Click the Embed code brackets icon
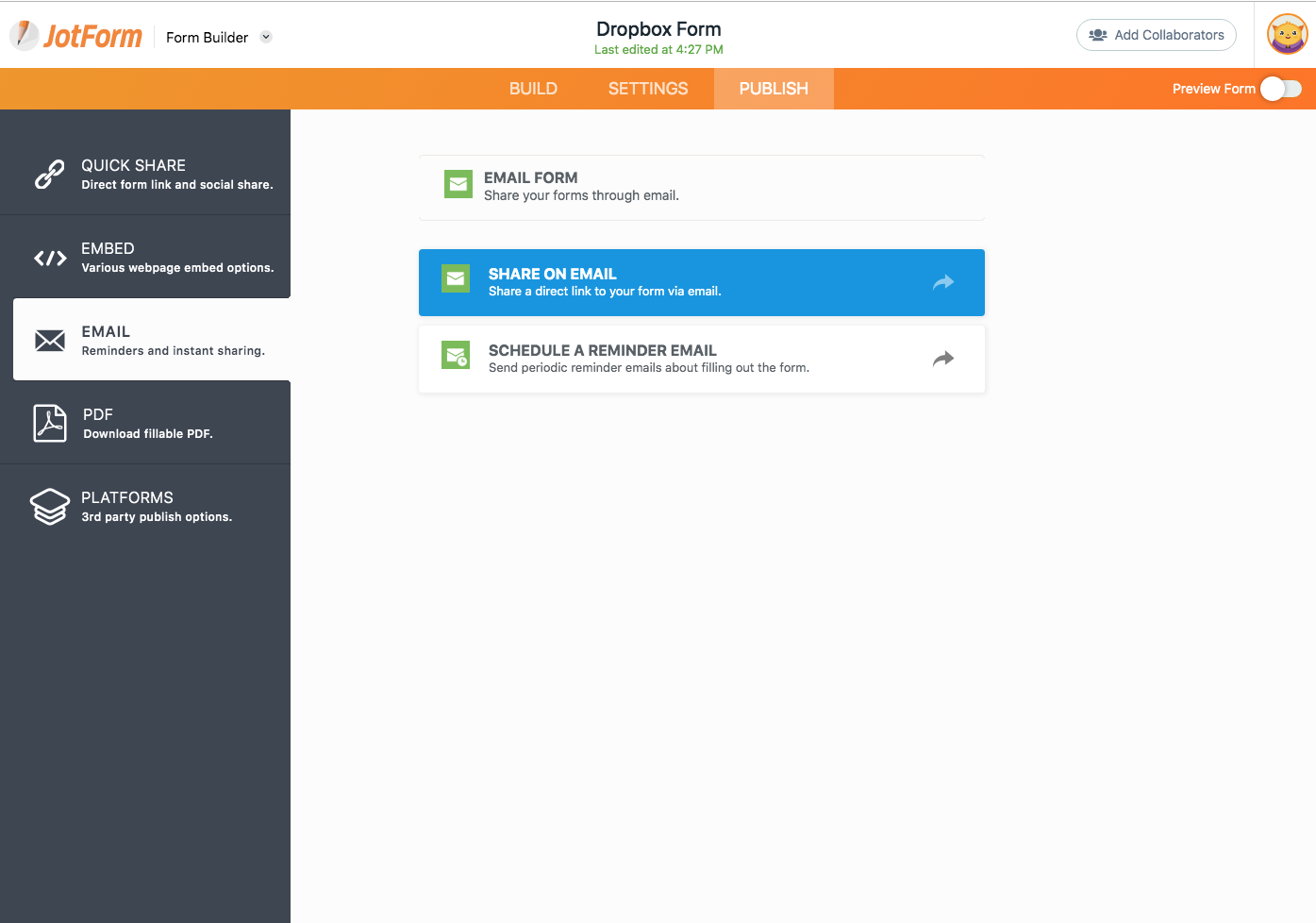 tap(50, 258)
